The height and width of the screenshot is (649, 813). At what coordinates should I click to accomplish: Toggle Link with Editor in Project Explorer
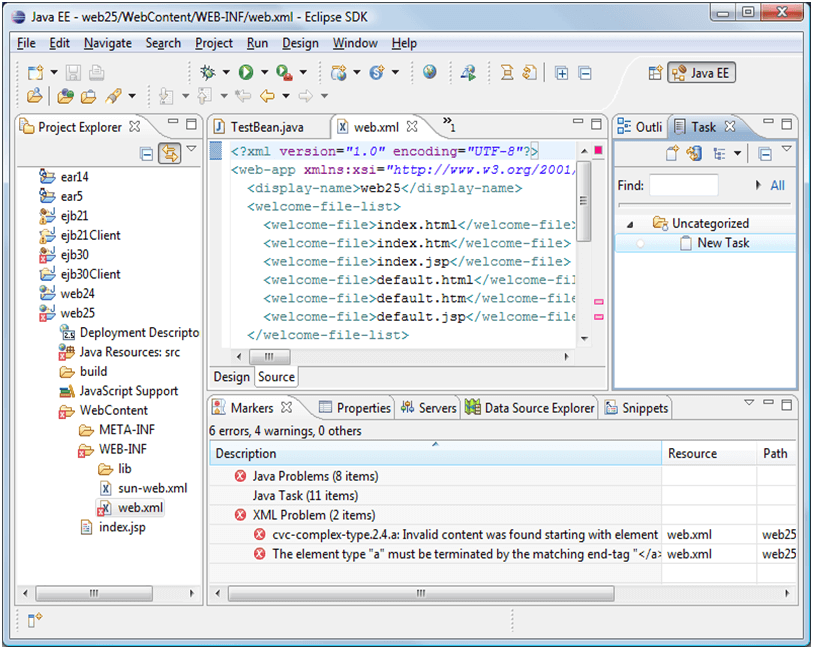click(170, 153)
